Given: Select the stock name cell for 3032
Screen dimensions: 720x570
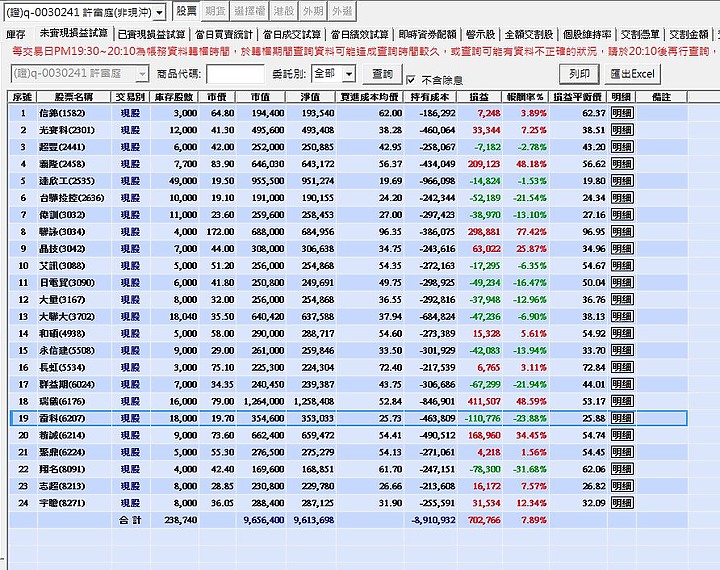Looking at the screenshot, I should 74,215.
